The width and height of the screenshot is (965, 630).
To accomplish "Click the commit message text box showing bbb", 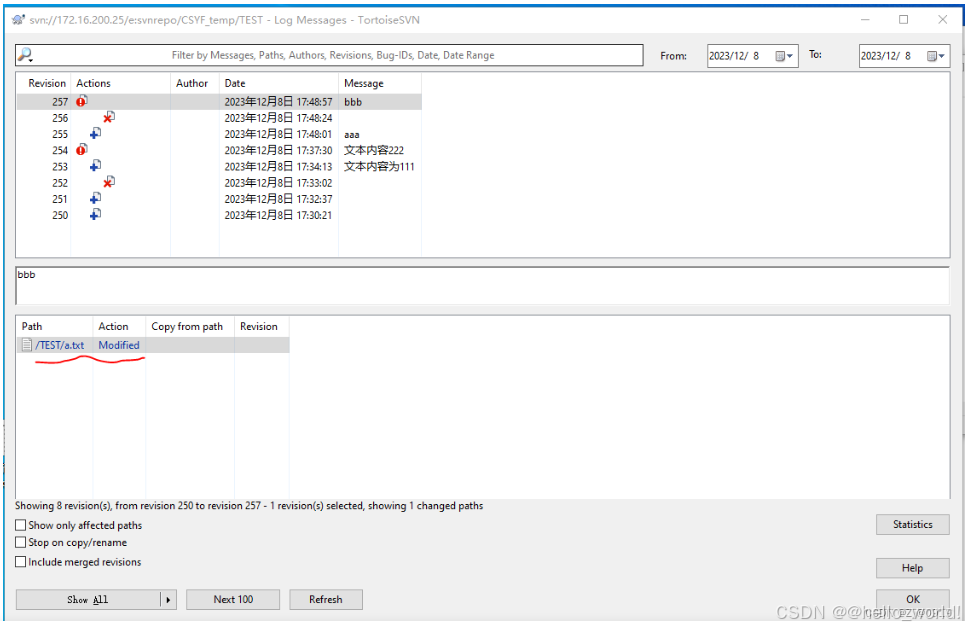I will (x=482, y=285).
